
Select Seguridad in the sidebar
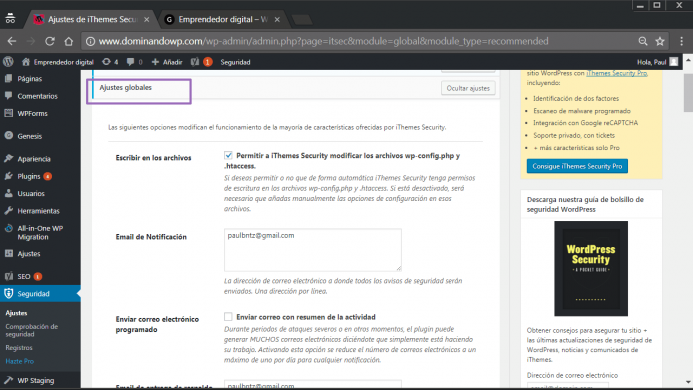point(40,294)
